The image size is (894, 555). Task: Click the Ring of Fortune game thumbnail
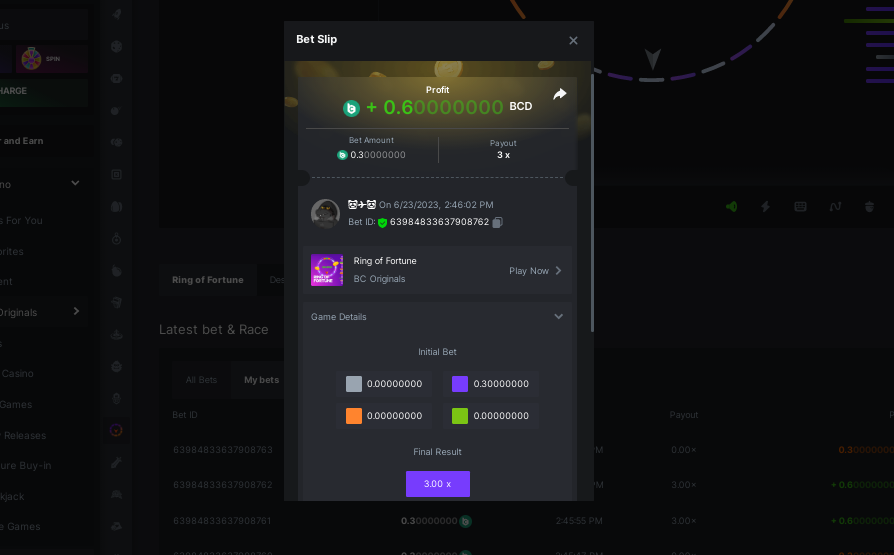pos(327,270)
